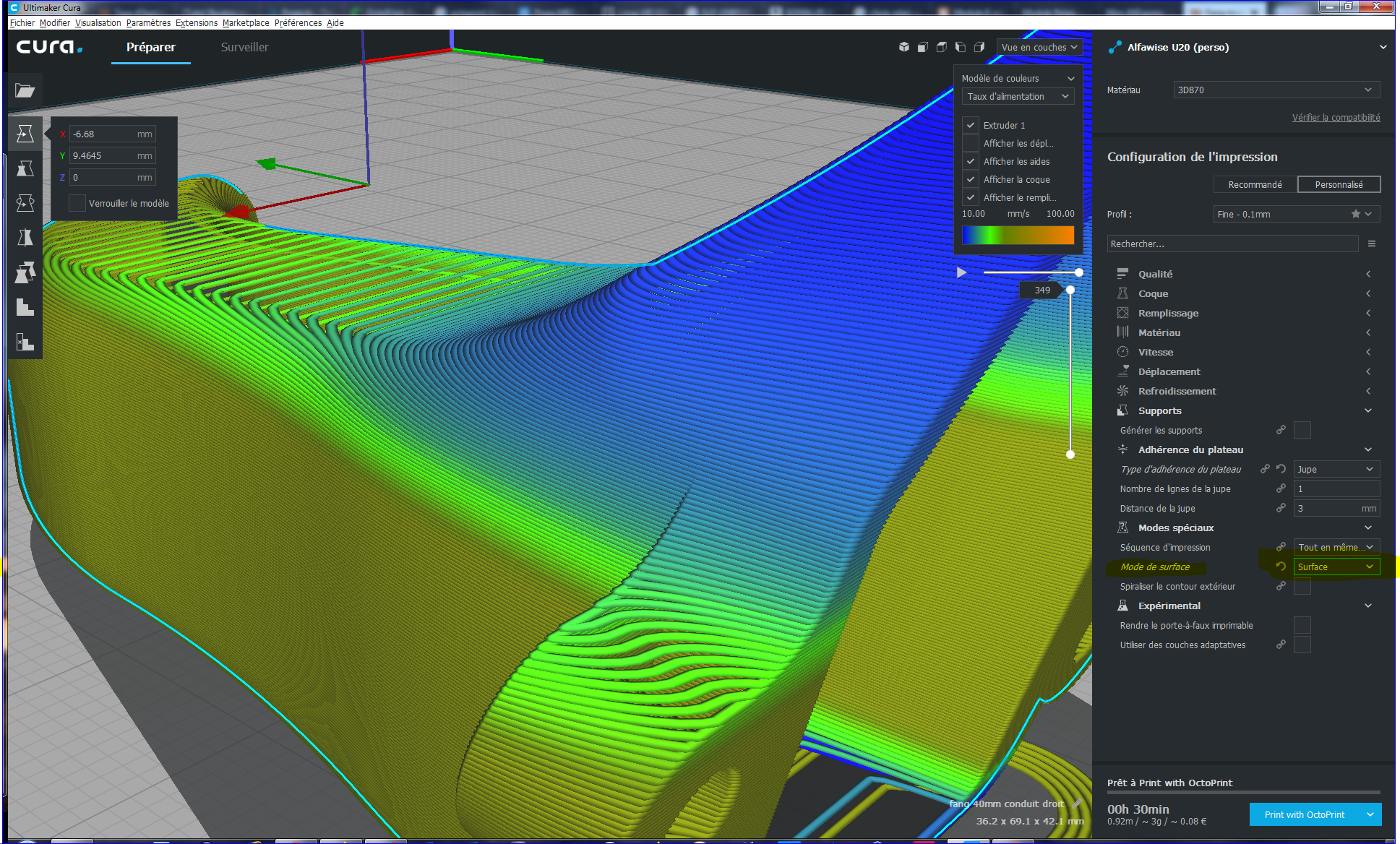Enable Générer les supports checkbox
The width and height of the screenshot is (1400, 844).
point(1302,430)
